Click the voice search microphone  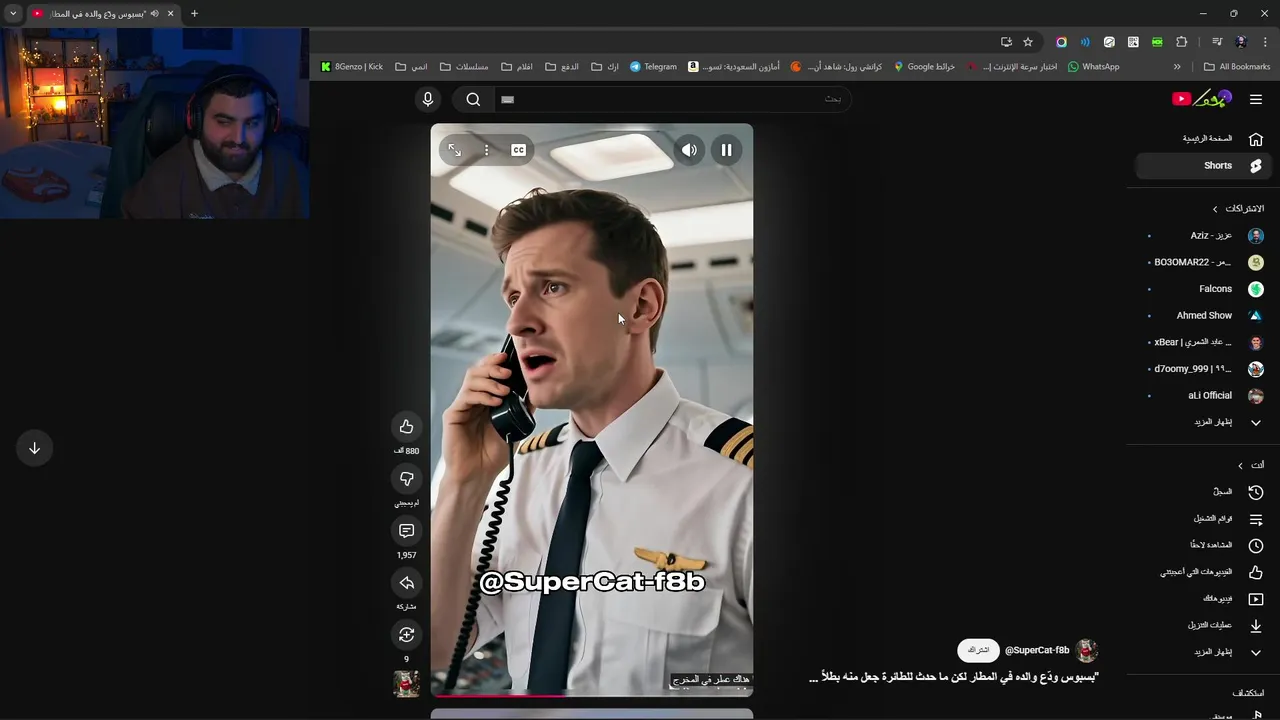pos(428,99)
